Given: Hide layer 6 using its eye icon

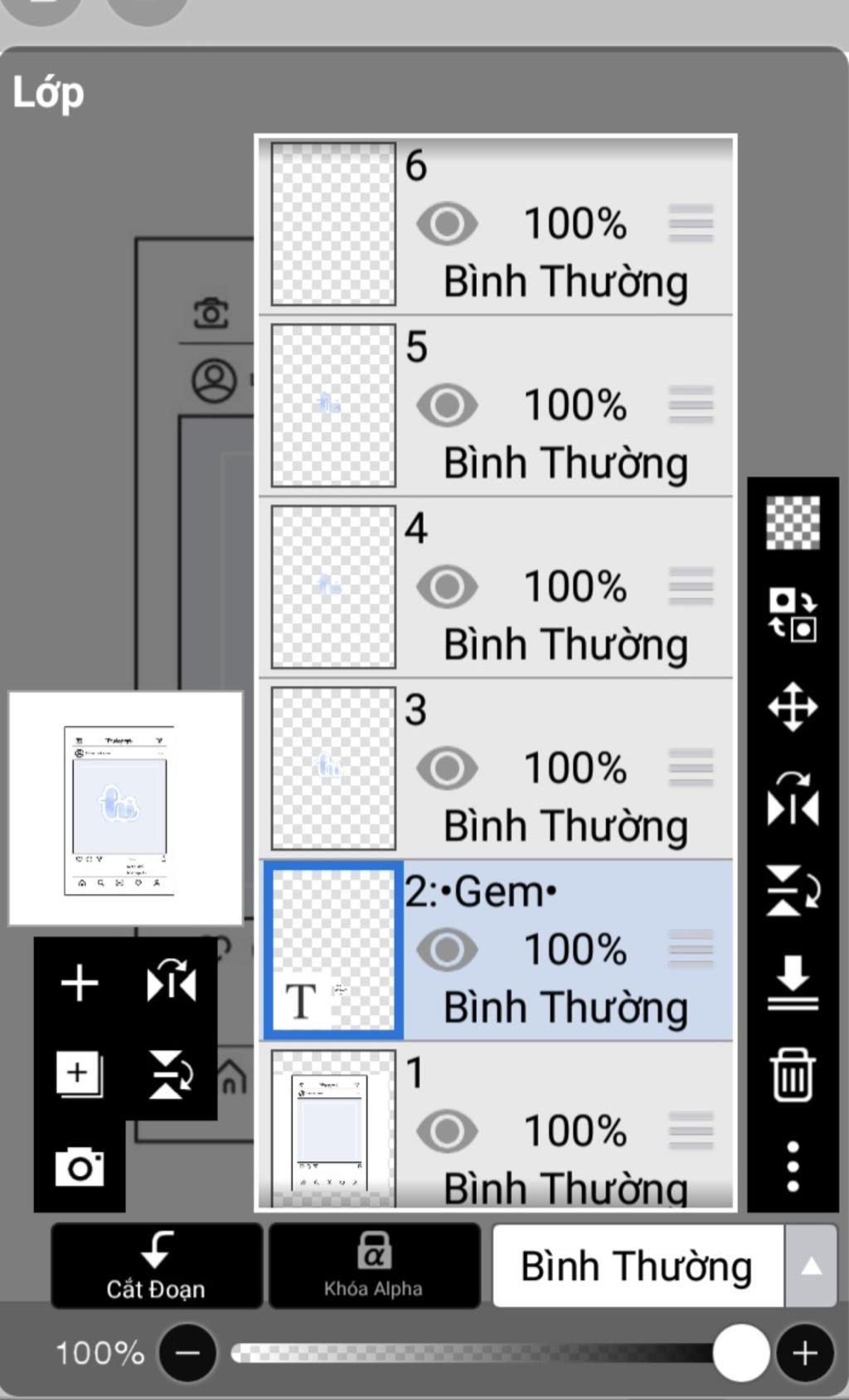Looking at the screenshot, I should point(447,224).
